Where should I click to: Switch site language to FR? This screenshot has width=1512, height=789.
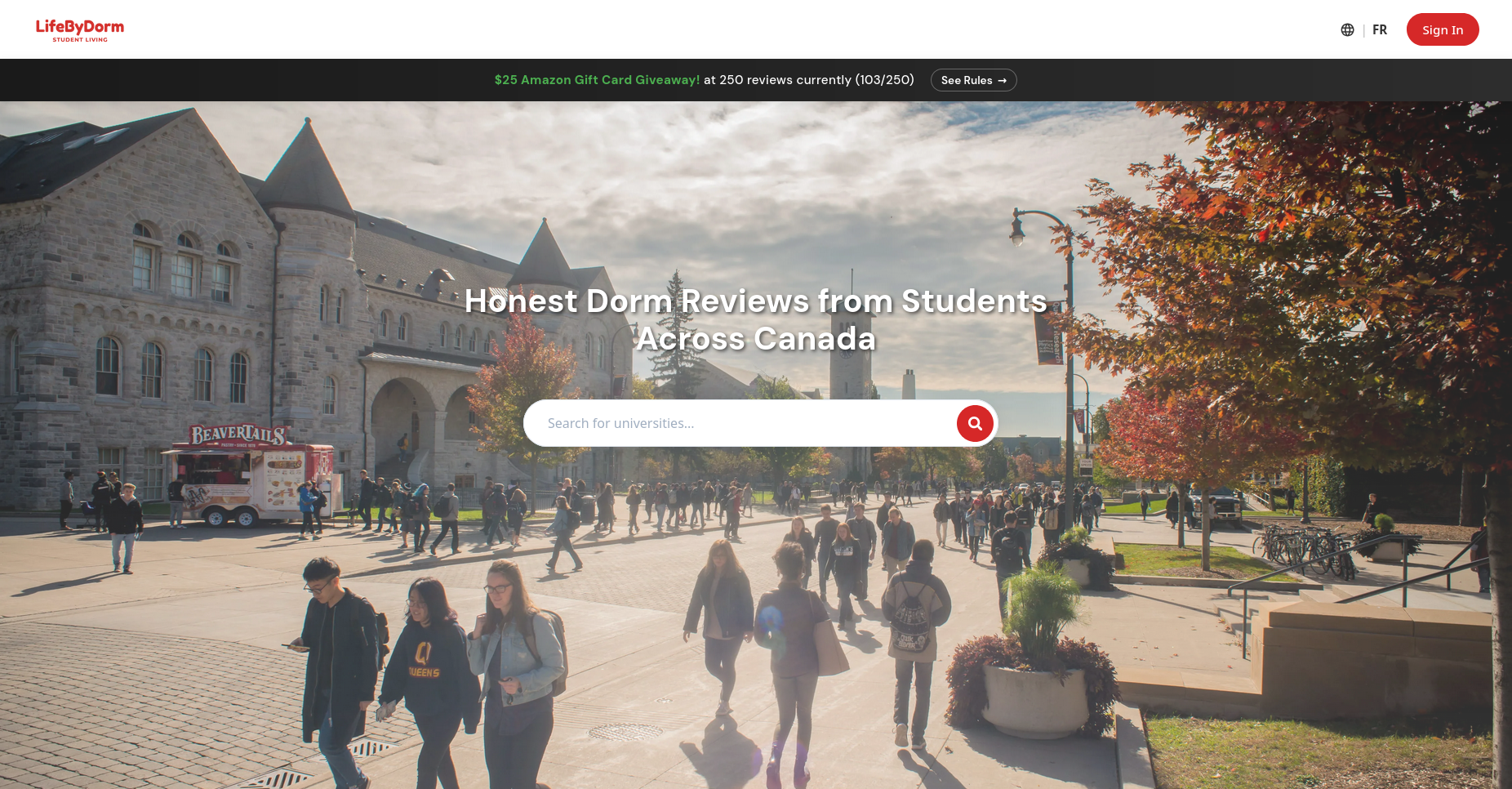(x=1379, y=30)
